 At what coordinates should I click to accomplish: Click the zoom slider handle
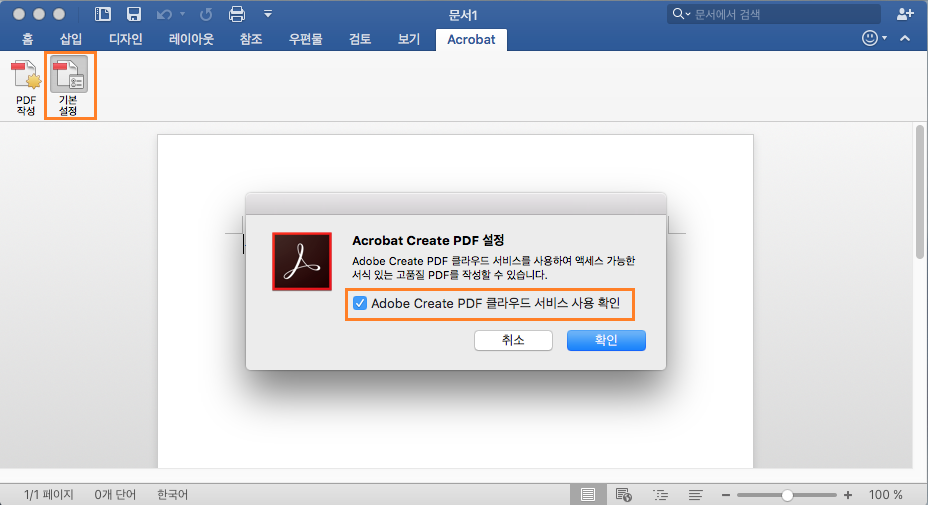(x=787, y=495)
